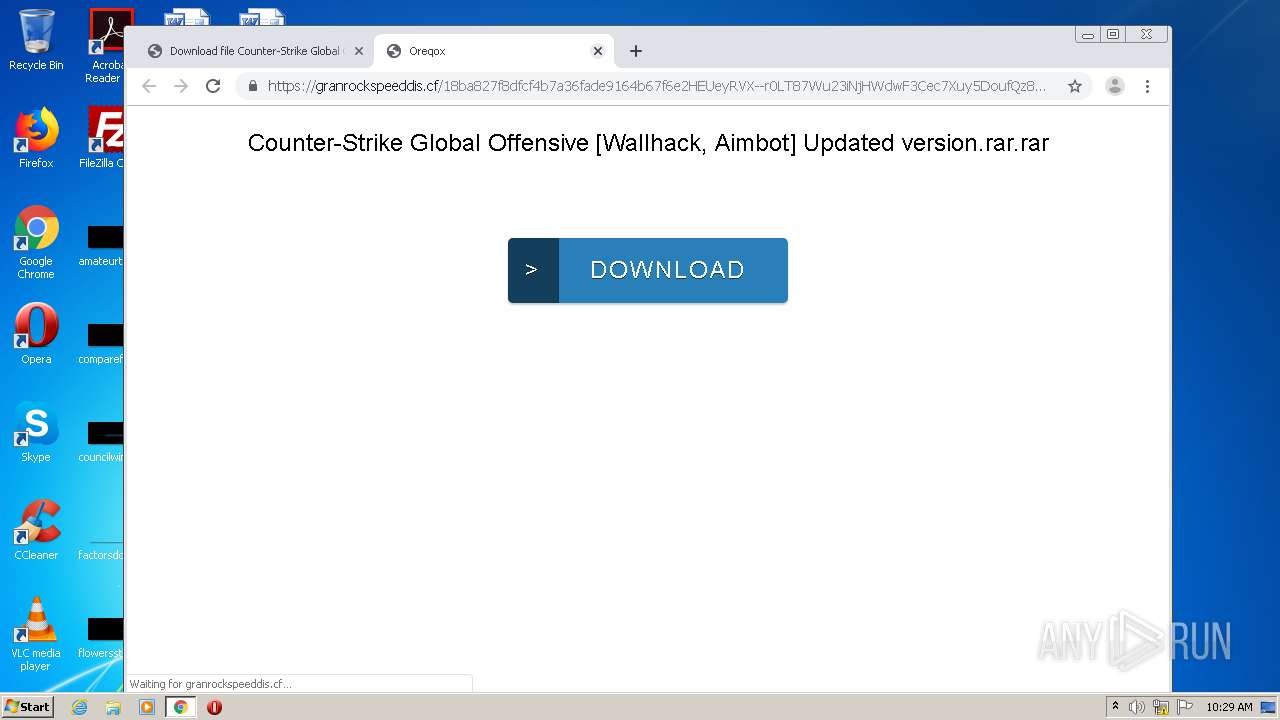The width and height of the screenshot is (1280, 720).
Task: Open Recycle Bin on desktop
Action: [36, 40]
